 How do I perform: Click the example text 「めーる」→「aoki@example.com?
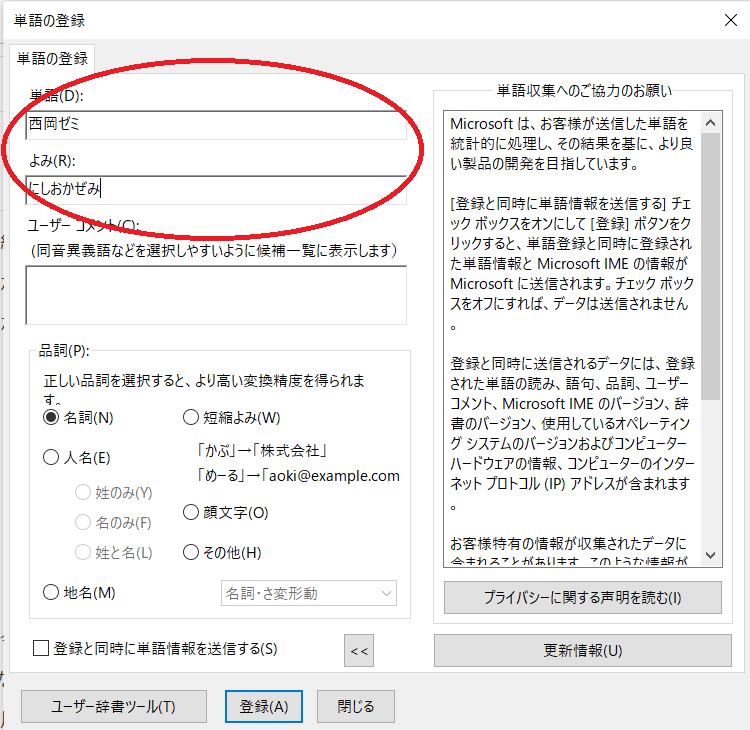point(298,476)
